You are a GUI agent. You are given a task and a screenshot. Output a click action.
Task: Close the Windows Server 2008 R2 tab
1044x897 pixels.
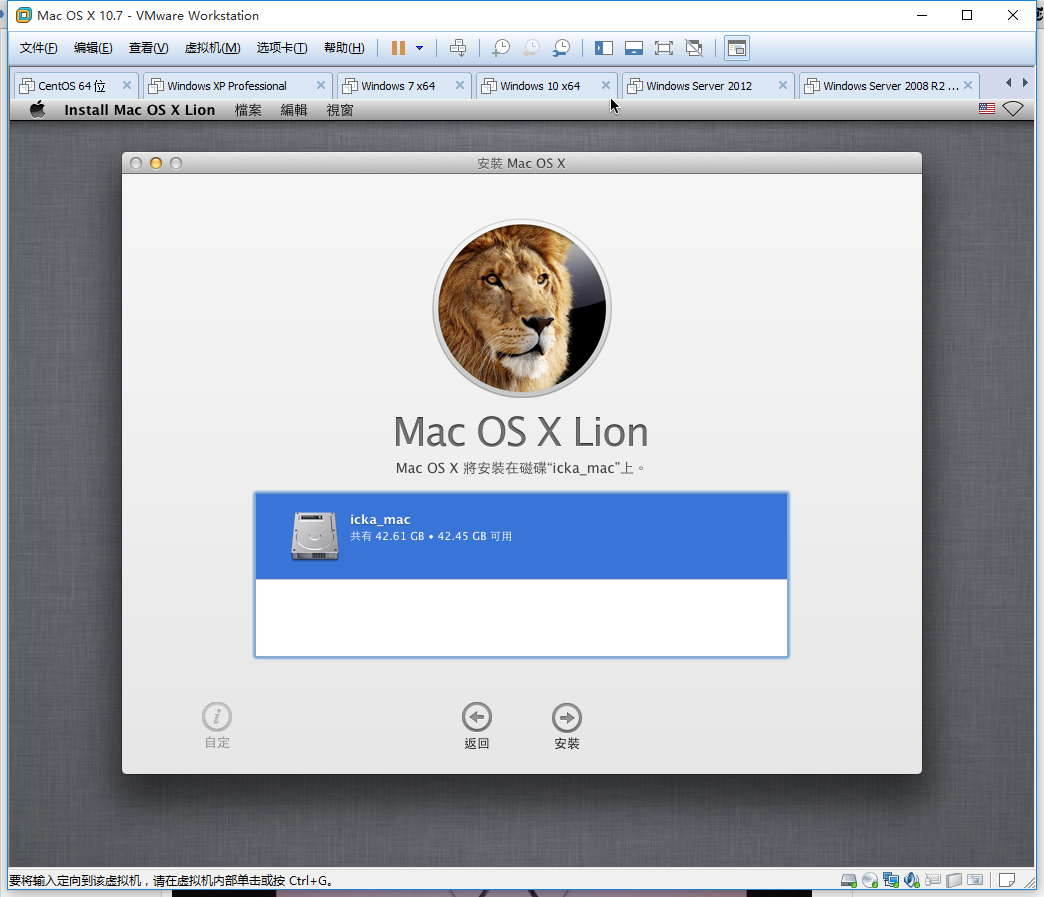coord(968,85)
